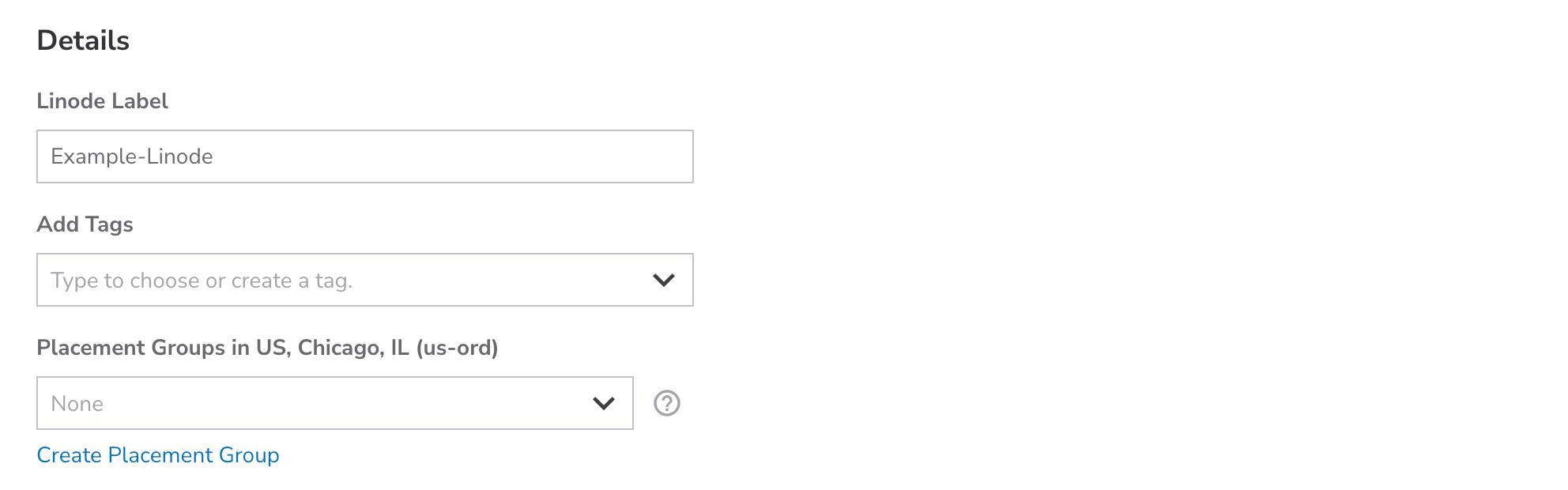Click 'Chicago, IL' in the Placement Groups label
Image resolution: width=1568 pixels, height=490 pixels.
tap(353, 348)
